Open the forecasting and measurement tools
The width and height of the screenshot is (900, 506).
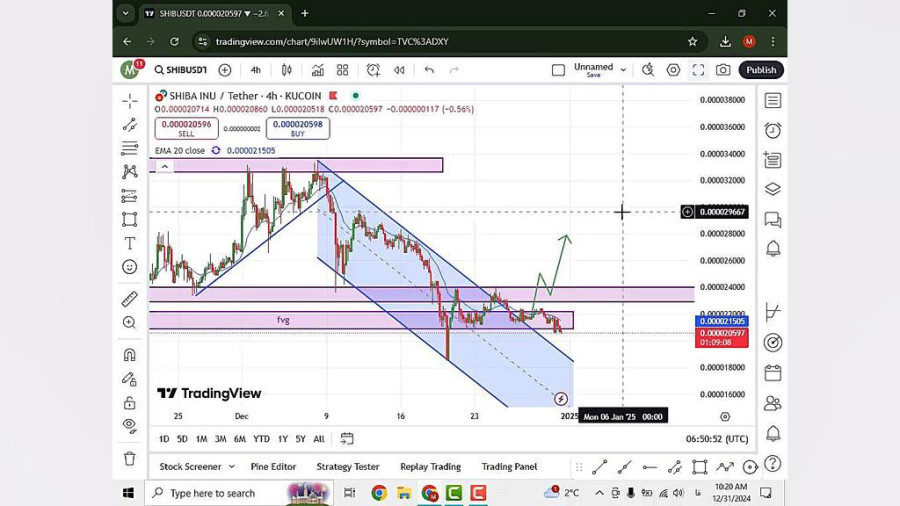(x=130, y=196)
